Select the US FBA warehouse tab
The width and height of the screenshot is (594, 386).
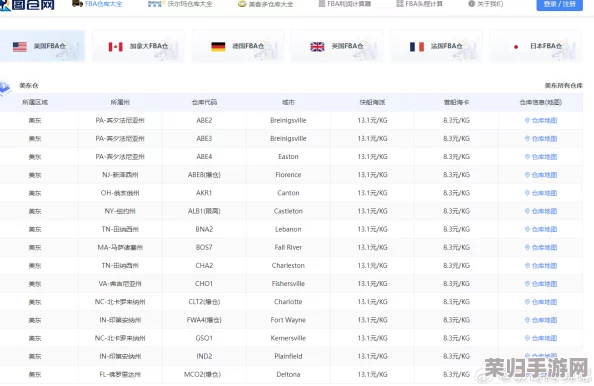(x=42, y=46)
